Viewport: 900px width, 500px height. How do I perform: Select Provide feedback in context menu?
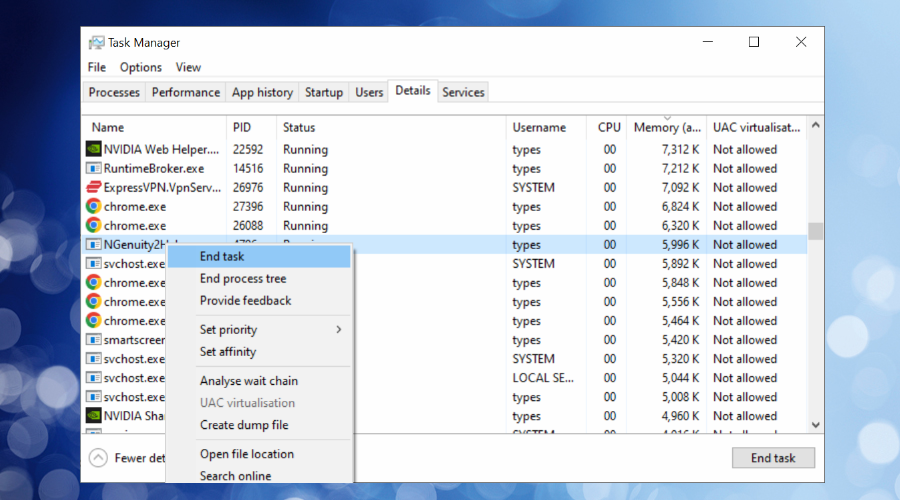259,301
